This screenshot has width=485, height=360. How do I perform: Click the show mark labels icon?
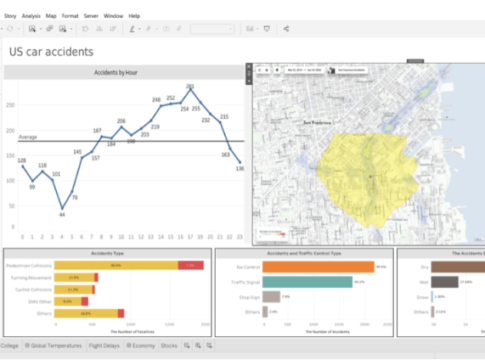pos(166,29)
